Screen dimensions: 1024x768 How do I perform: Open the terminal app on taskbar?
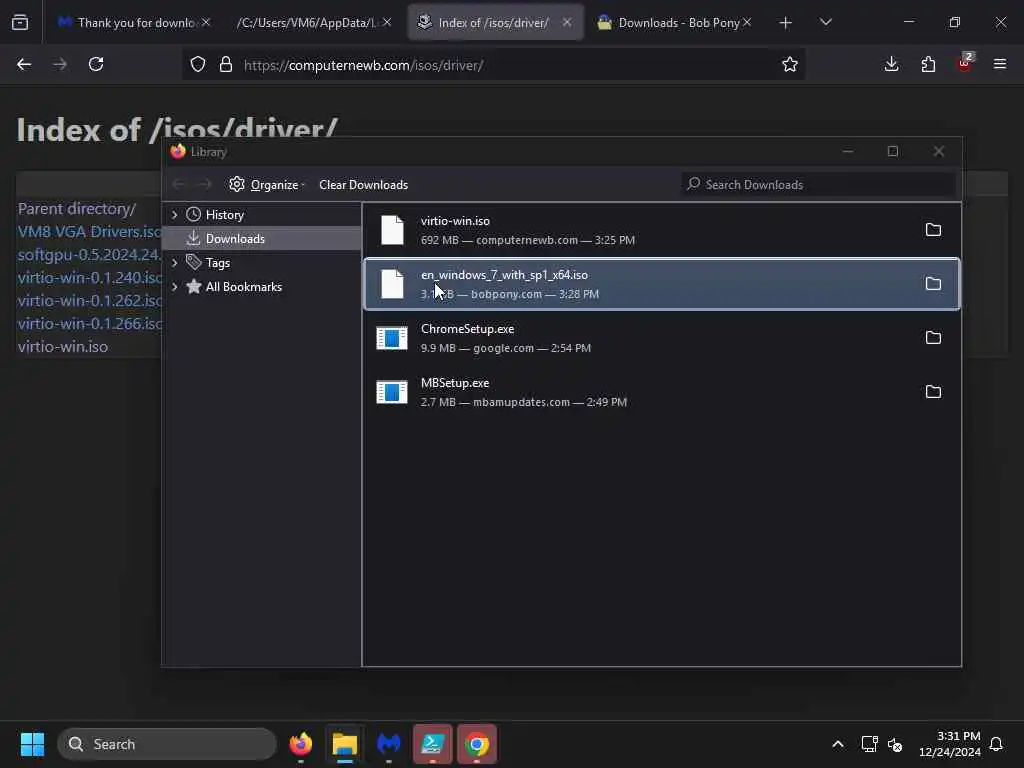[432, 744]
